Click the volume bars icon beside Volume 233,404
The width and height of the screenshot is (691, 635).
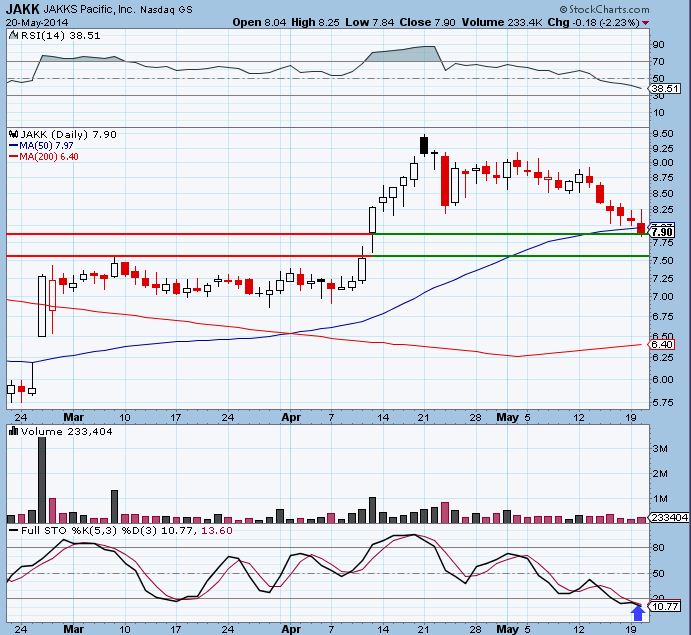(x=14, y=431)
